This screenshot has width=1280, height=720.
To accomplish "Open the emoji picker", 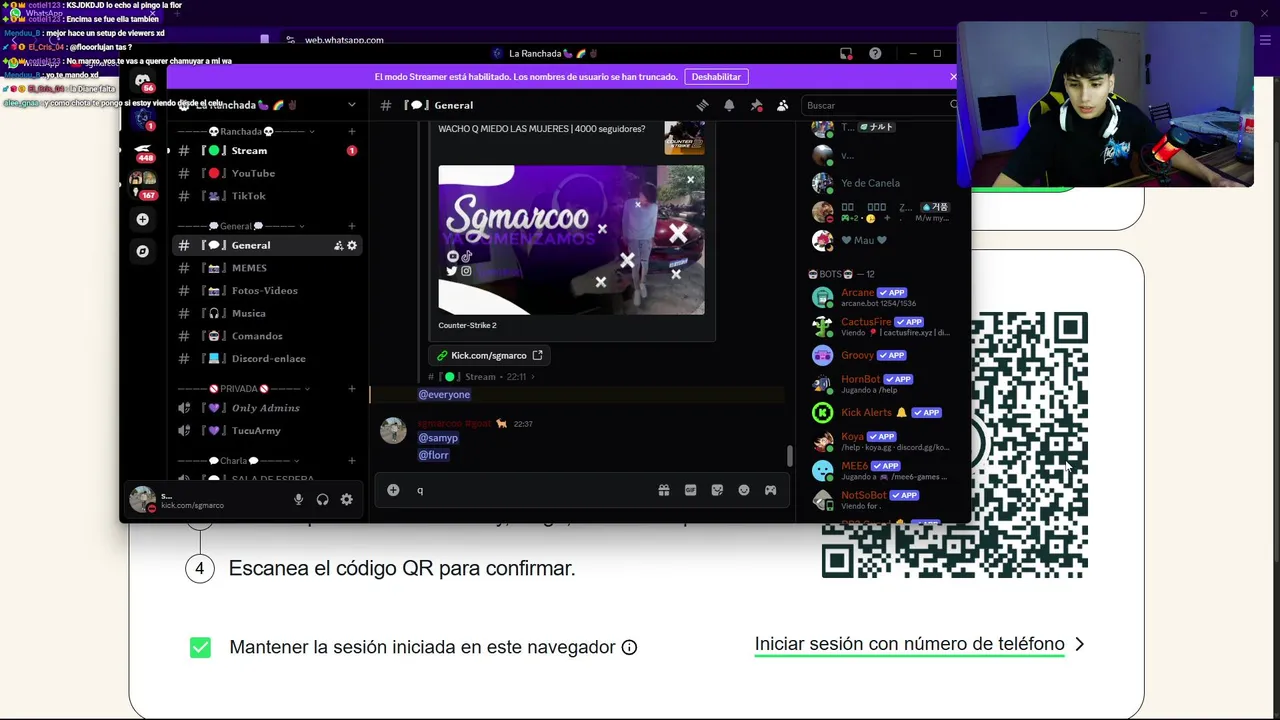I will click(744, 490).
